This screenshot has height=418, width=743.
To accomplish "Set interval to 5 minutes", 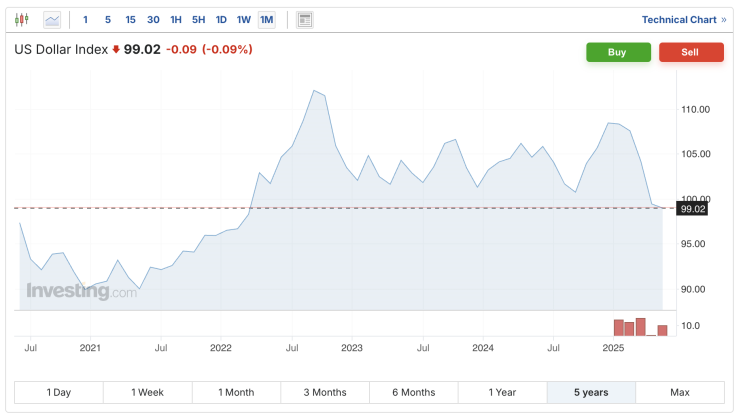I will [108, 20].
